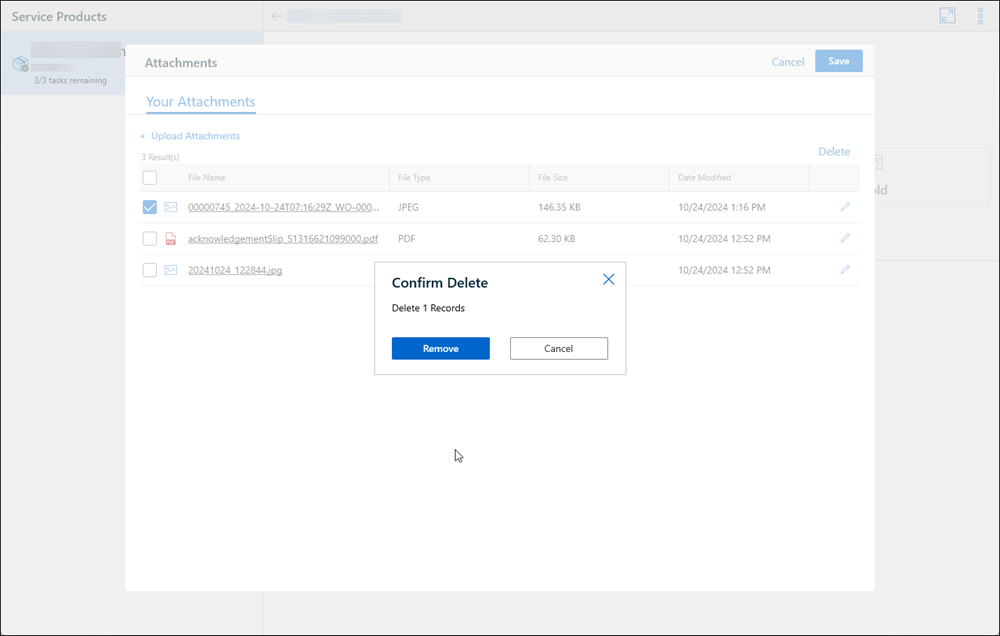Click Upload Attachments link

[190, 136]
